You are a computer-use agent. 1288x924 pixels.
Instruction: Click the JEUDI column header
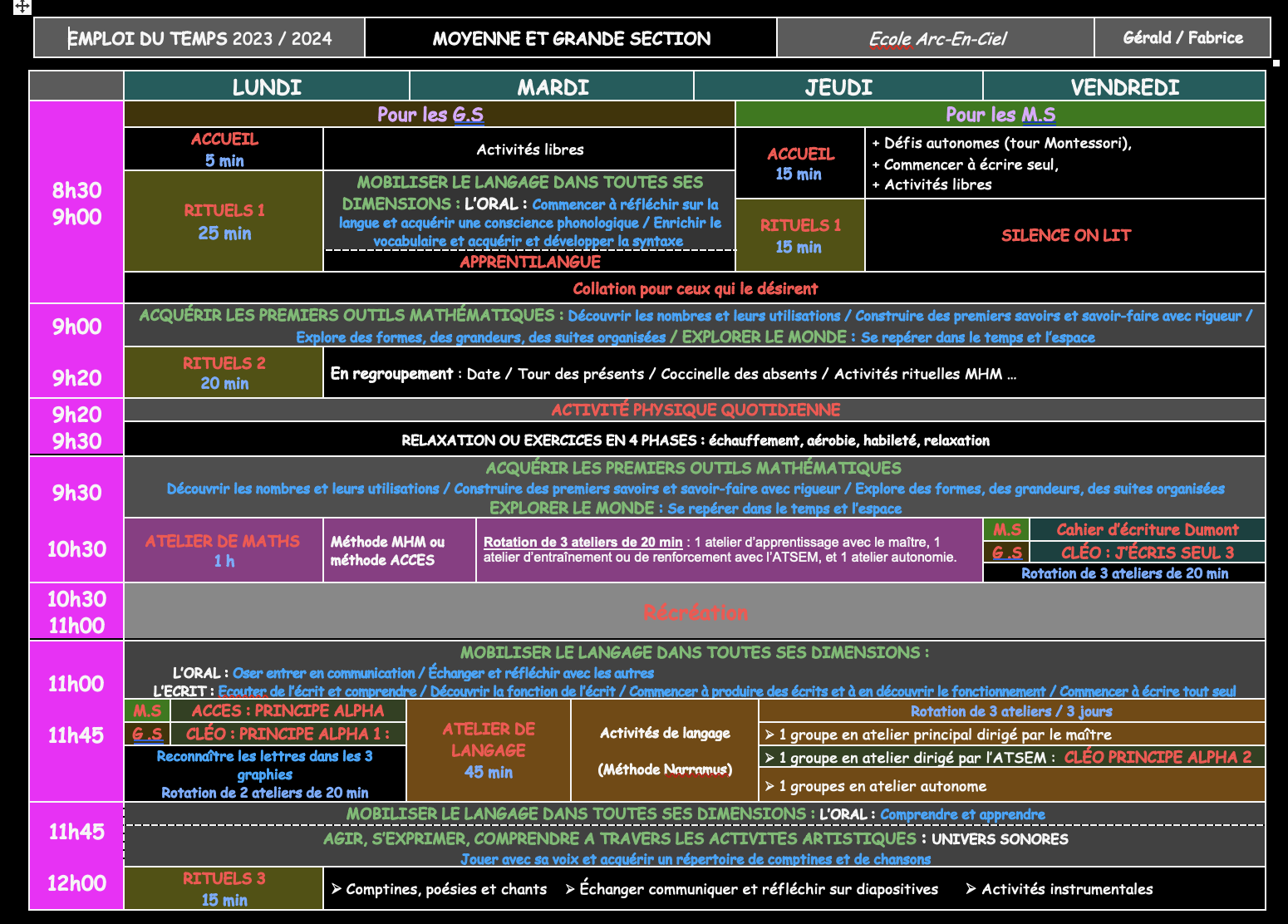[x=838, y=87]
